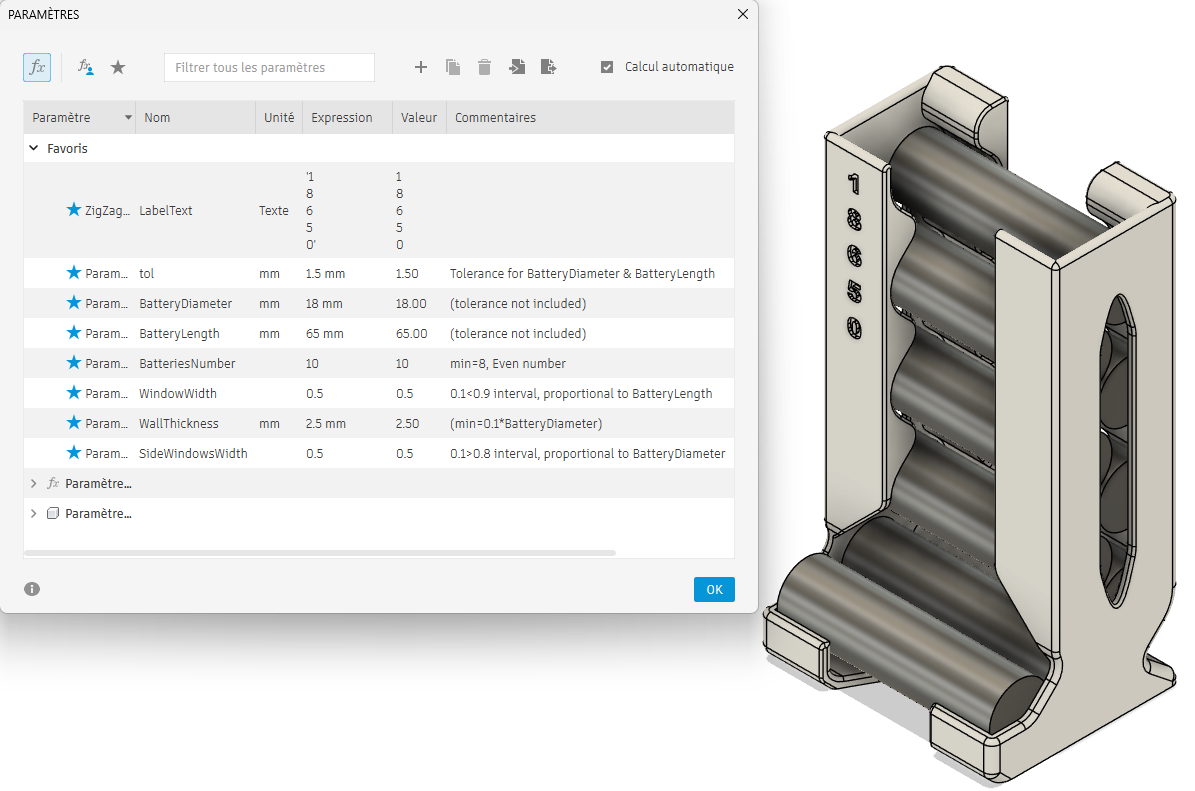Toggle favorite star for BatteriesNumber
This screenshot has height=791, width=1195.
[74, 363]
